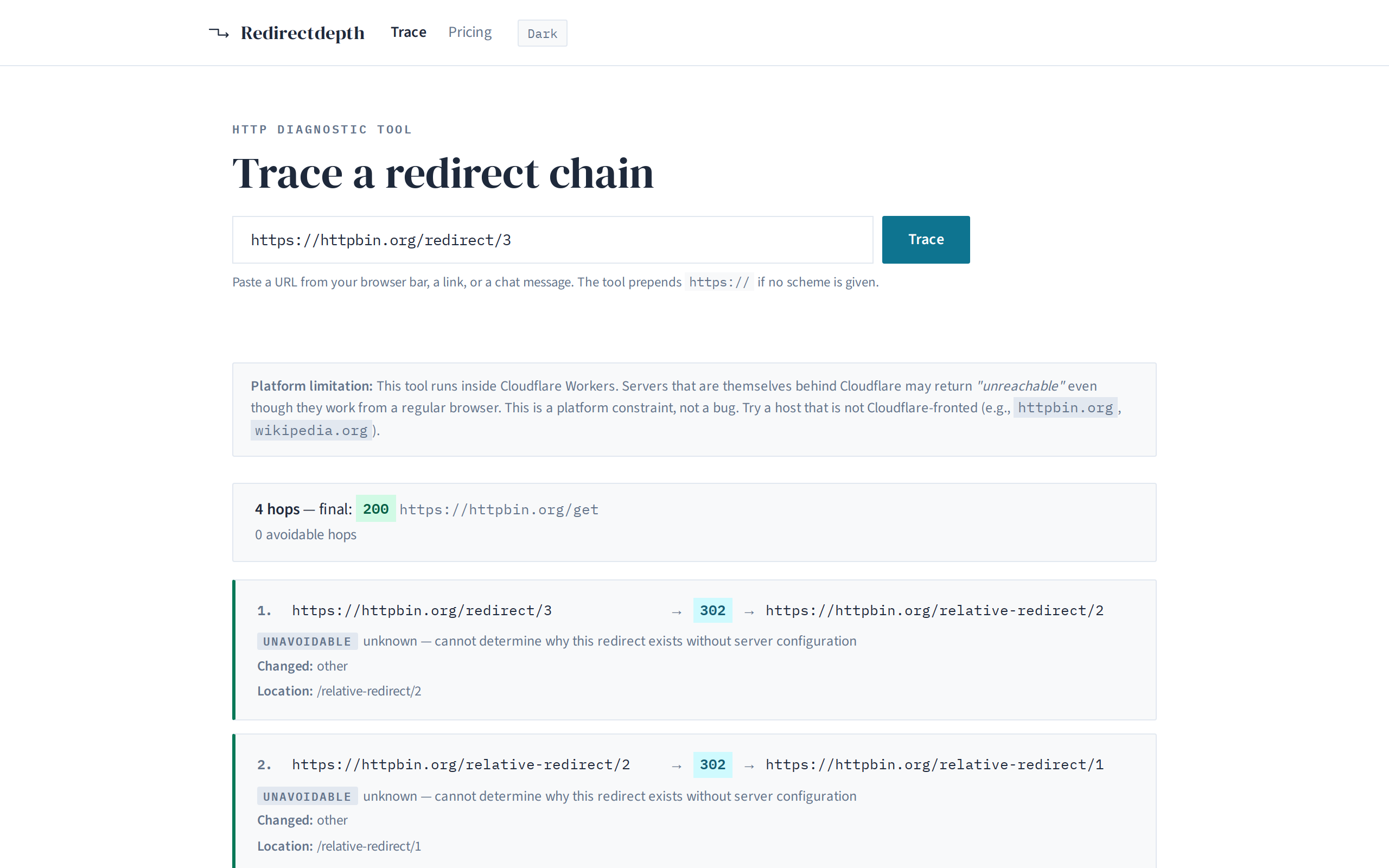The height and width of the screenshot is (868, 1389).
Task: Click the UNAVOIDABLE tag in hop 1
Action: click(x=307, y=641)
